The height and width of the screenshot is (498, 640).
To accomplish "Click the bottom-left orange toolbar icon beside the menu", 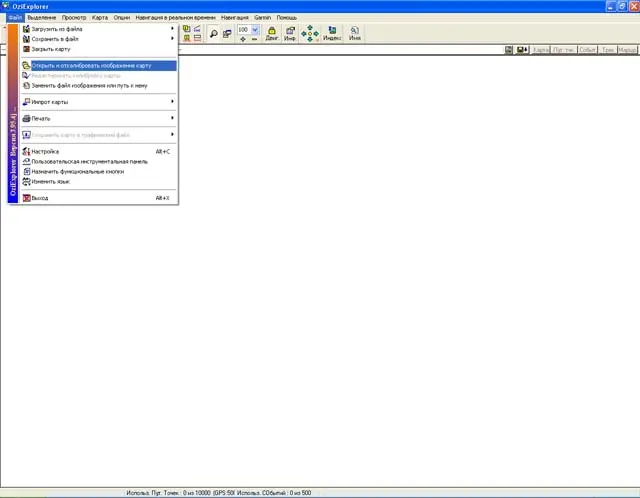I will pos(187,38).
